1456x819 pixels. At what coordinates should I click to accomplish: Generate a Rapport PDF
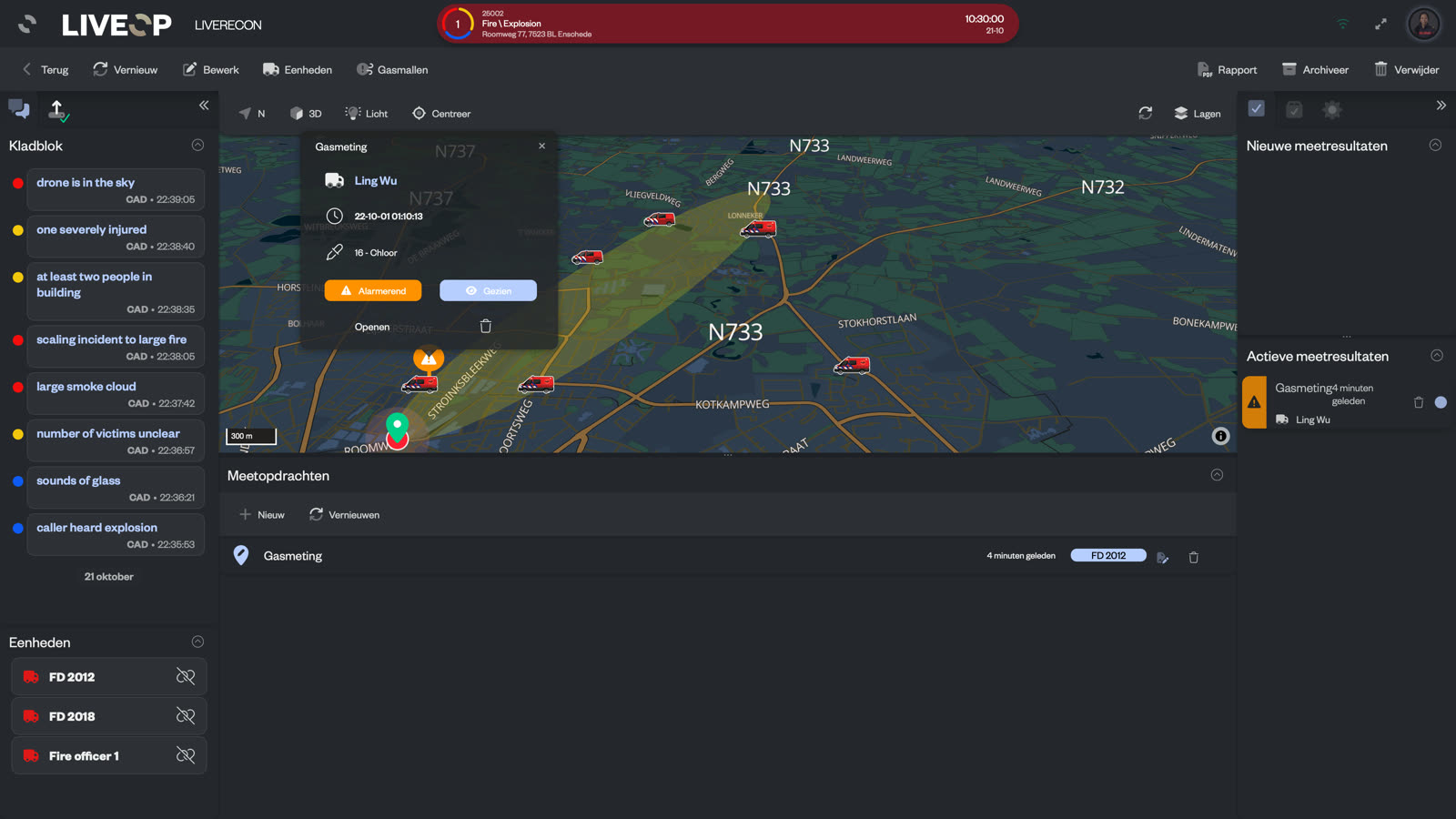tap(1227, 70)
